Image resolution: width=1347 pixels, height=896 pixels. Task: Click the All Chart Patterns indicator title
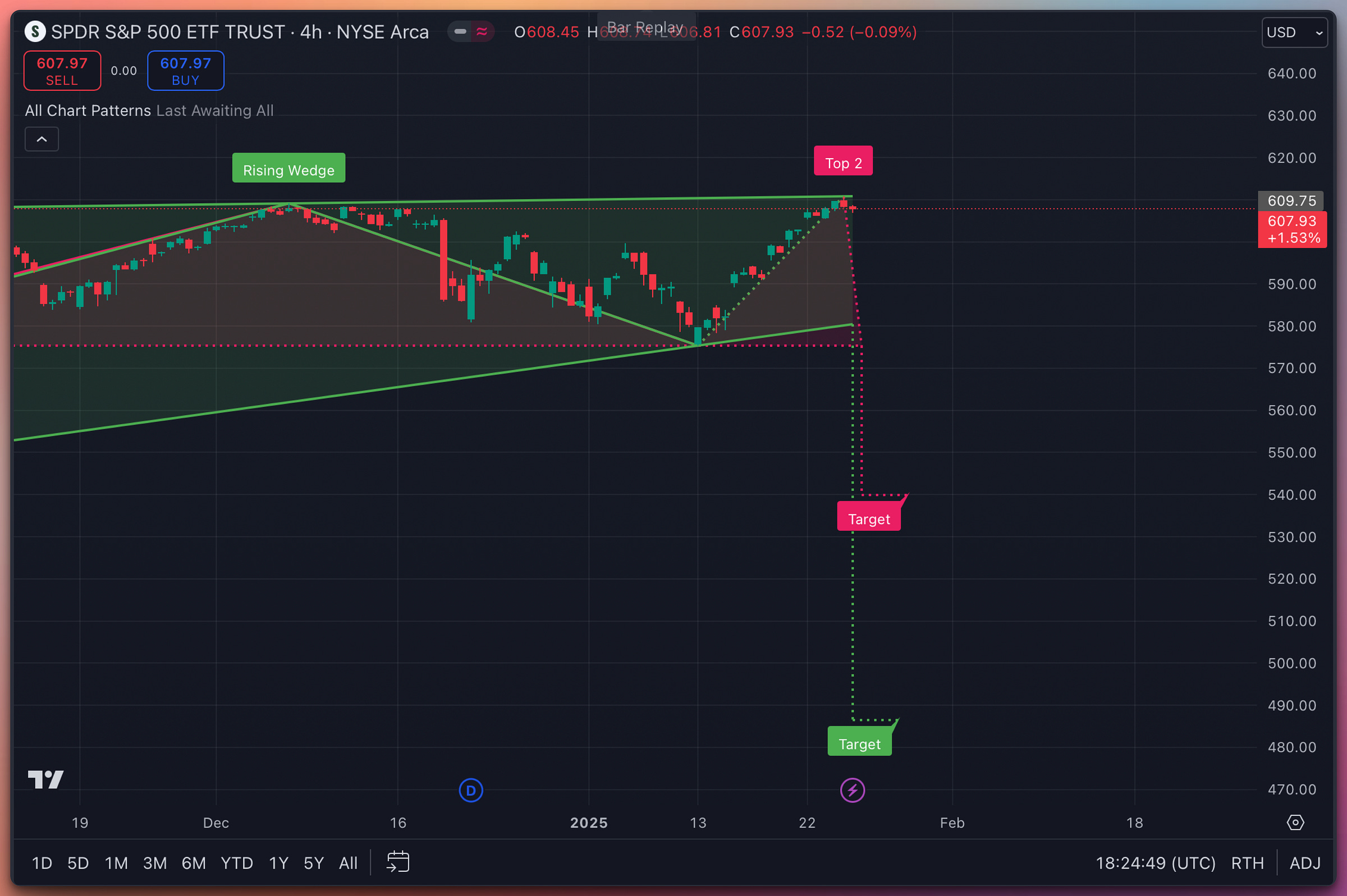(x=88, y=111)
